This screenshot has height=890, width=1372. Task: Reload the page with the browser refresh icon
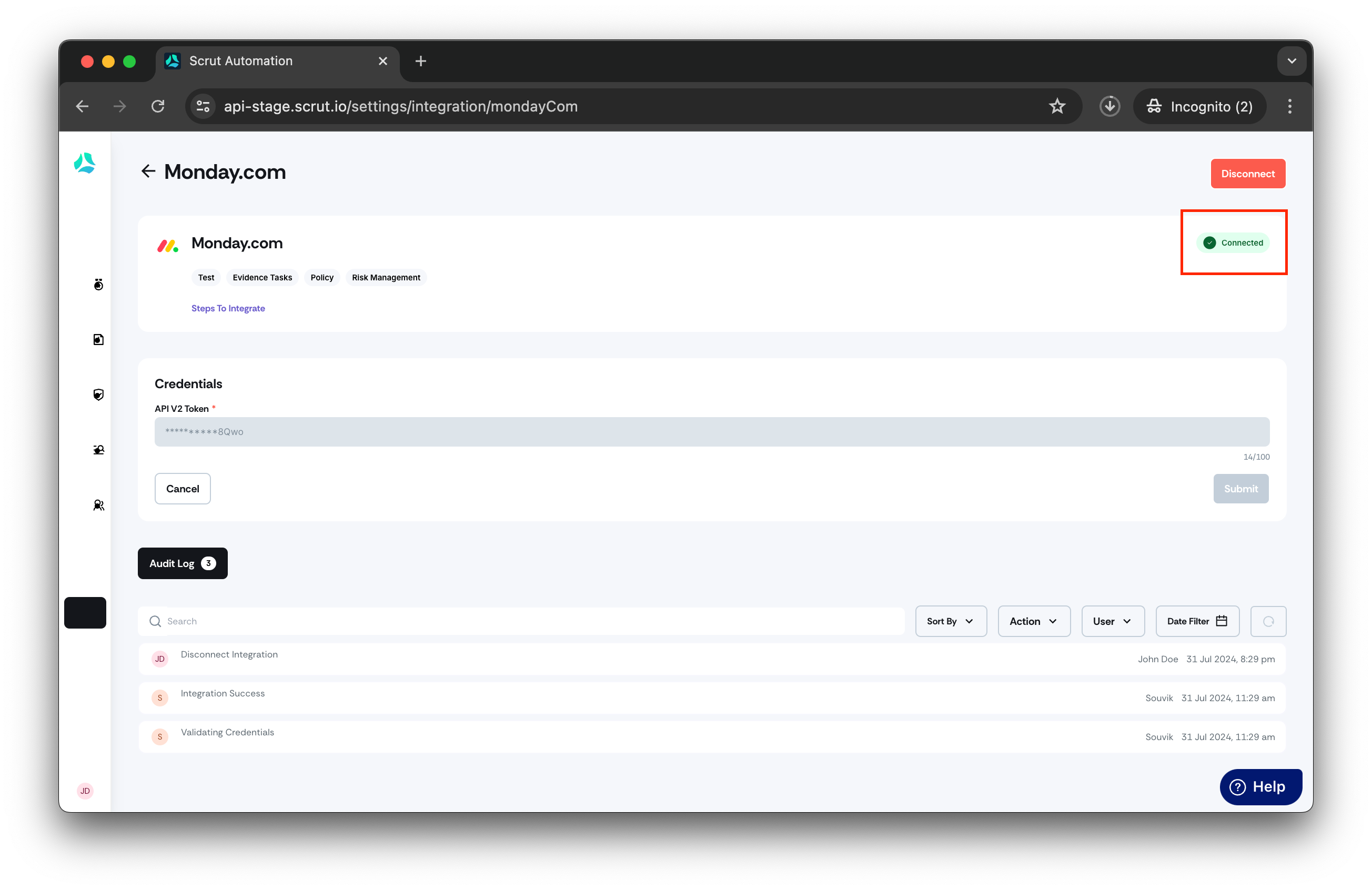coord(158,106)
